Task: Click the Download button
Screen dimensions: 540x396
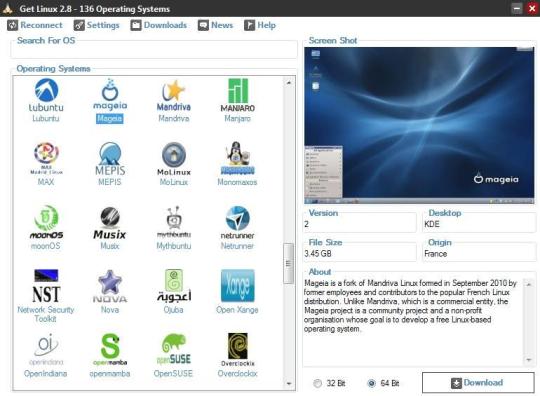Action: 478,383
